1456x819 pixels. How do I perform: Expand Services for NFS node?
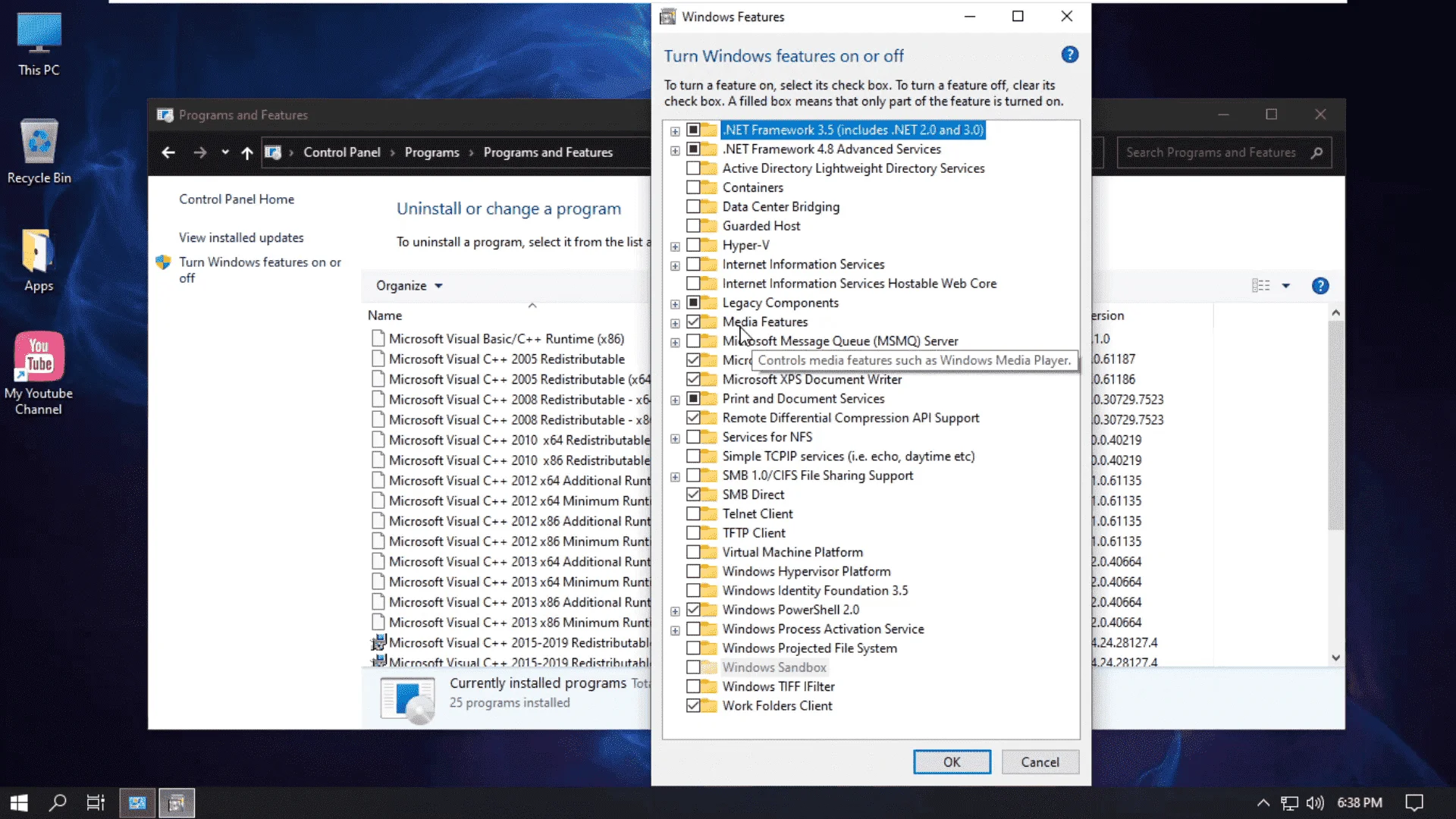[675, 438]
